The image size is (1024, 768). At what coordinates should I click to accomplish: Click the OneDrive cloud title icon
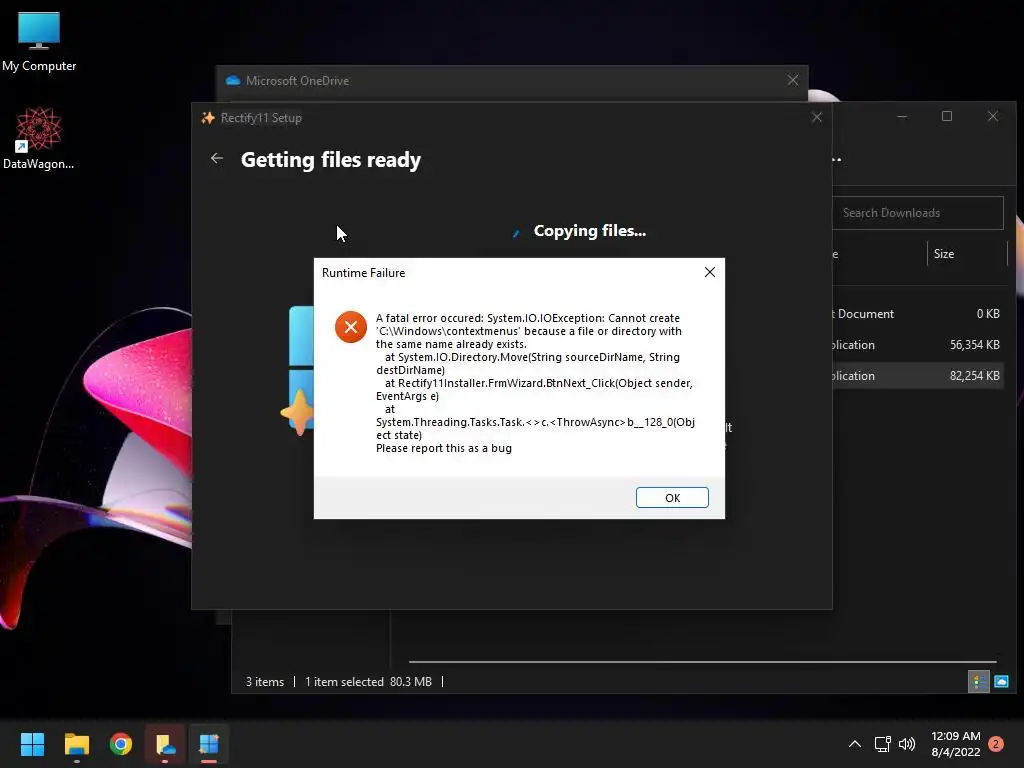tap(232, 80)
